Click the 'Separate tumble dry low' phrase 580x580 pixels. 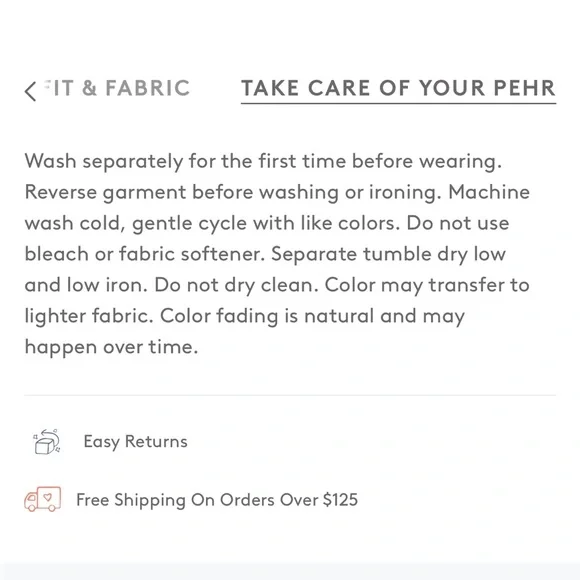click(388, 254)
